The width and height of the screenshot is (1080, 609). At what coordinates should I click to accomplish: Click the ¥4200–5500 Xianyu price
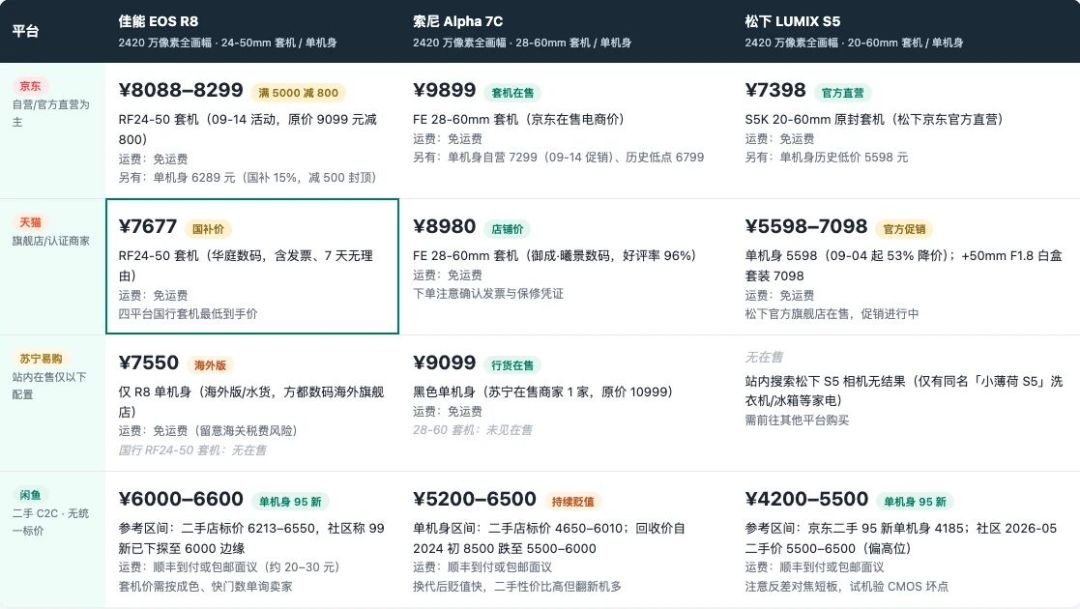pyautogui.click(x=807, y=499)
